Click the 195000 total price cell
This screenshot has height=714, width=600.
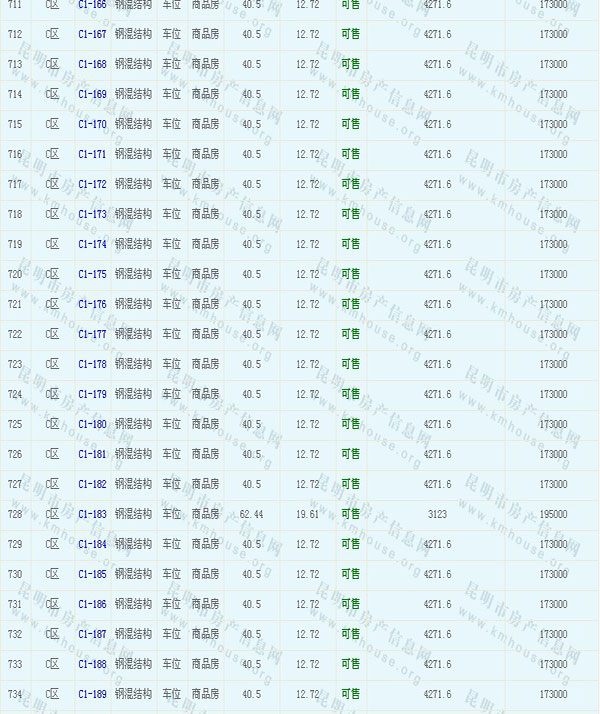553,514
